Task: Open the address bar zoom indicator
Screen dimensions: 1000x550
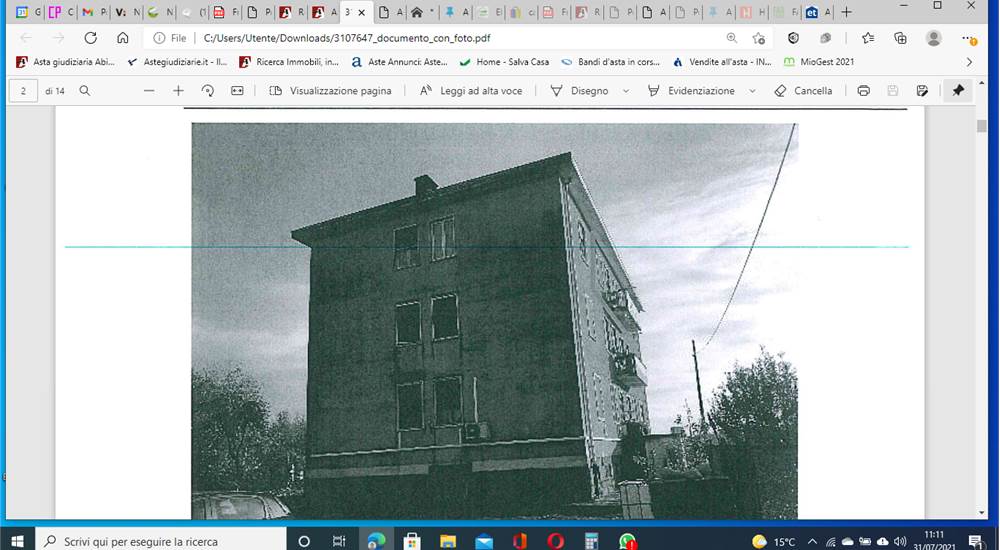Action: point(732,38)
